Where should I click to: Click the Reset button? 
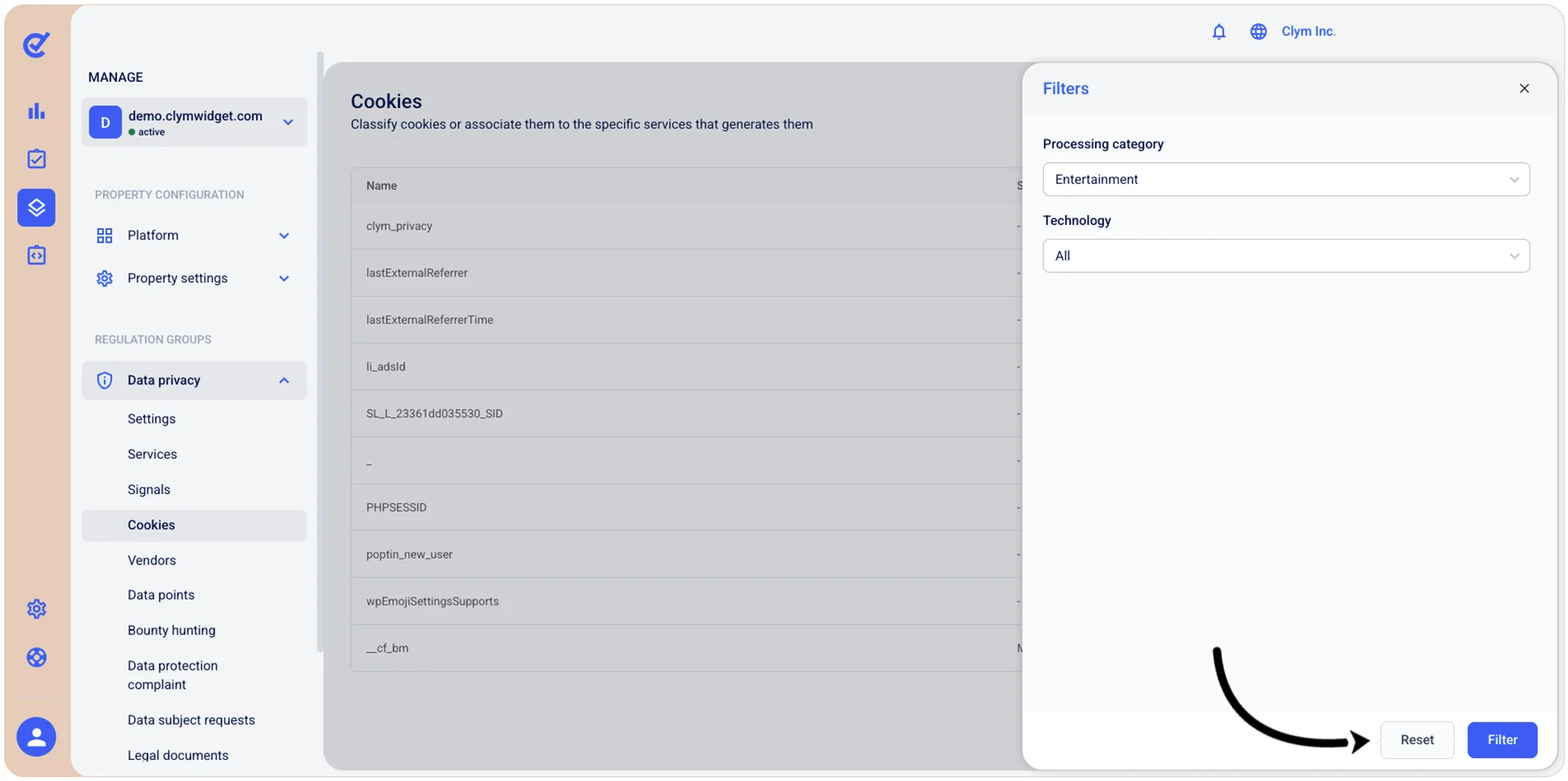click(1417, 740)
